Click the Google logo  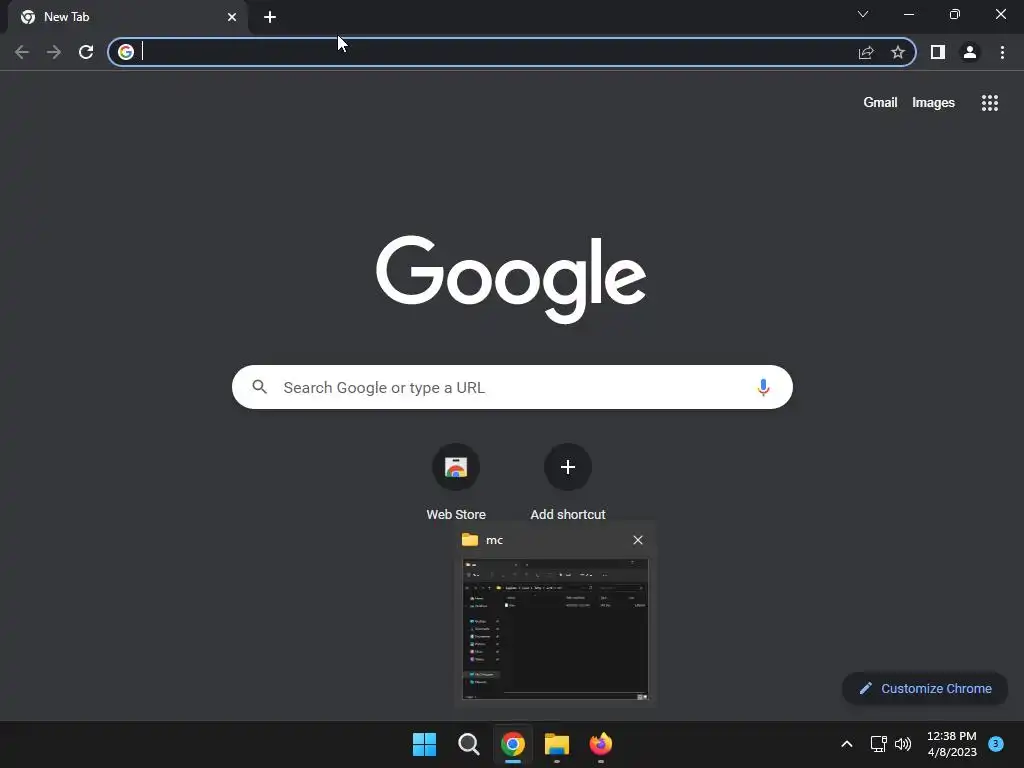[x=511, y=279]
